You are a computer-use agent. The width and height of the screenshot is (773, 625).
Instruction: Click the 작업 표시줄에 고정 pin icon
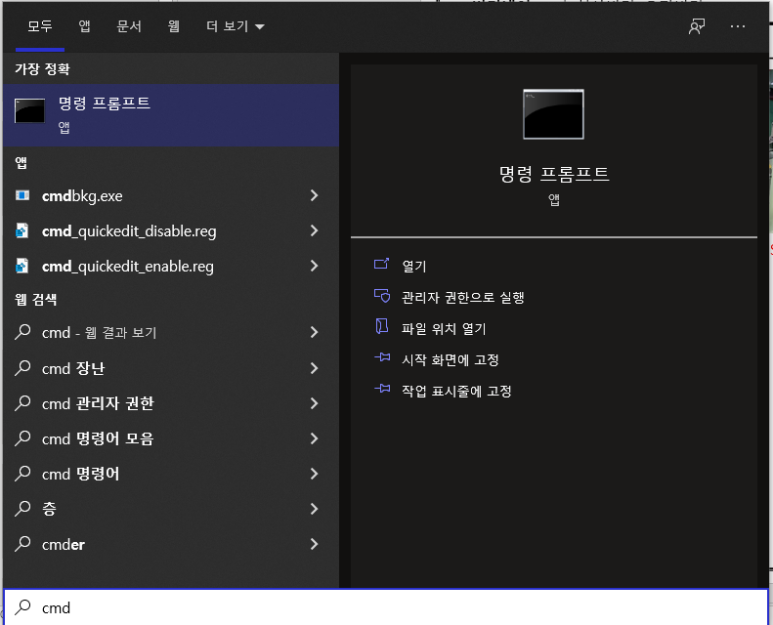pyautogui.click(x=382, y=389)
